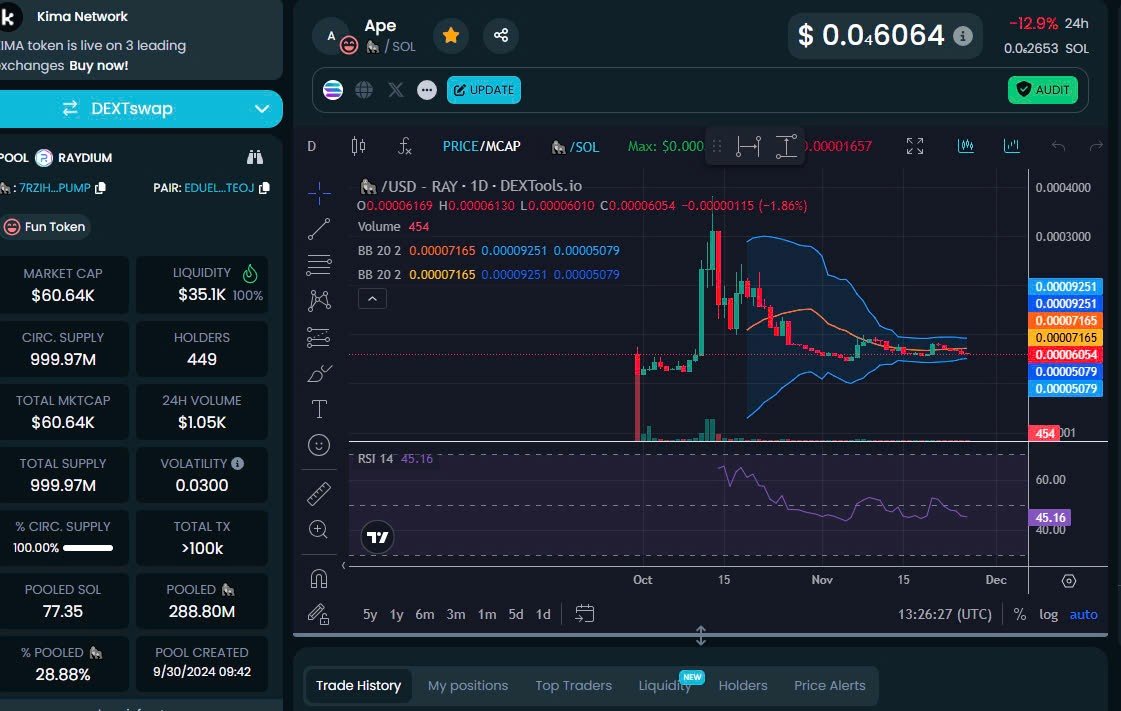The height and width of the screenshot is (711, 1121).
Task: Collapse the indicator legend arrow
Action: pos(372,299)
